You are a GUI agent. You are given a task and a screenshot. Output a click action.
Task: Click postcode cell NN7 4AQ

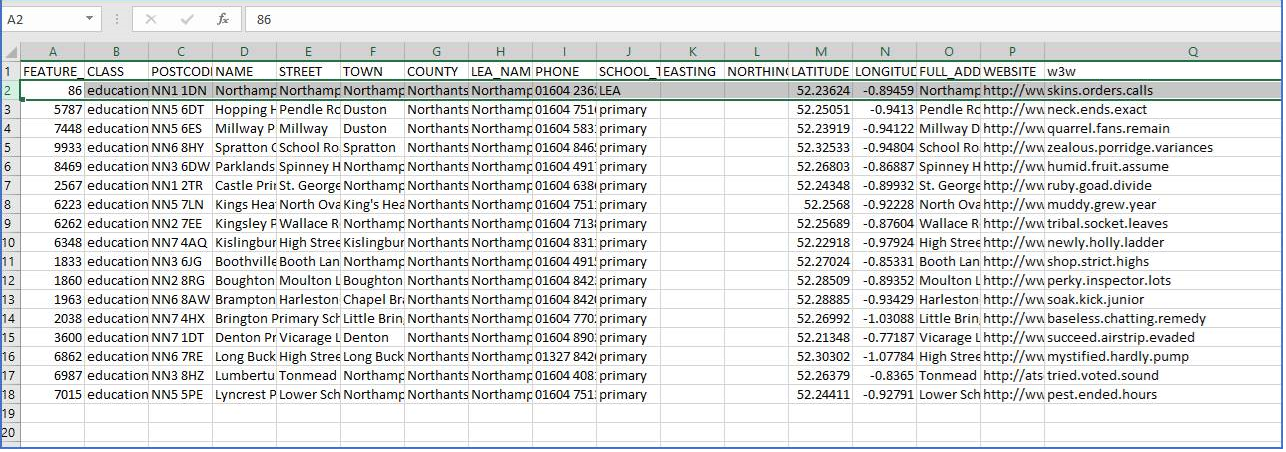181,242
